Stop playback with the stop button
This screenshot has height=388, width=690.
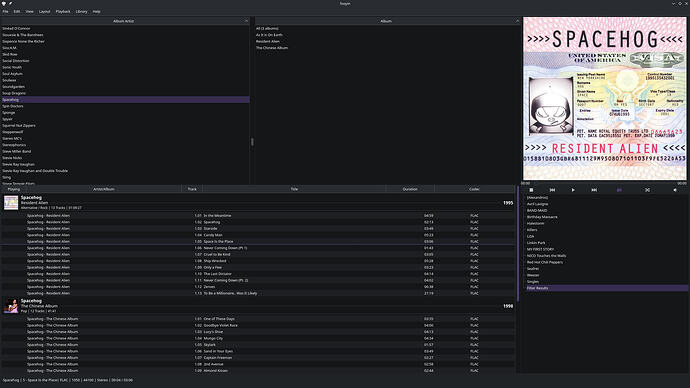pos(531,190)
